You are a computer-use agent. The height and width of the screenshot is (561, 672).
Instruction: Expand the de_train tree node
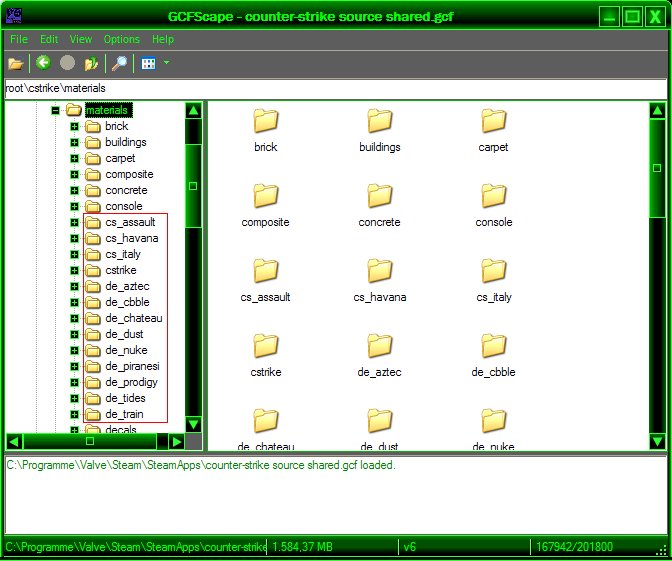coord(75,414)
